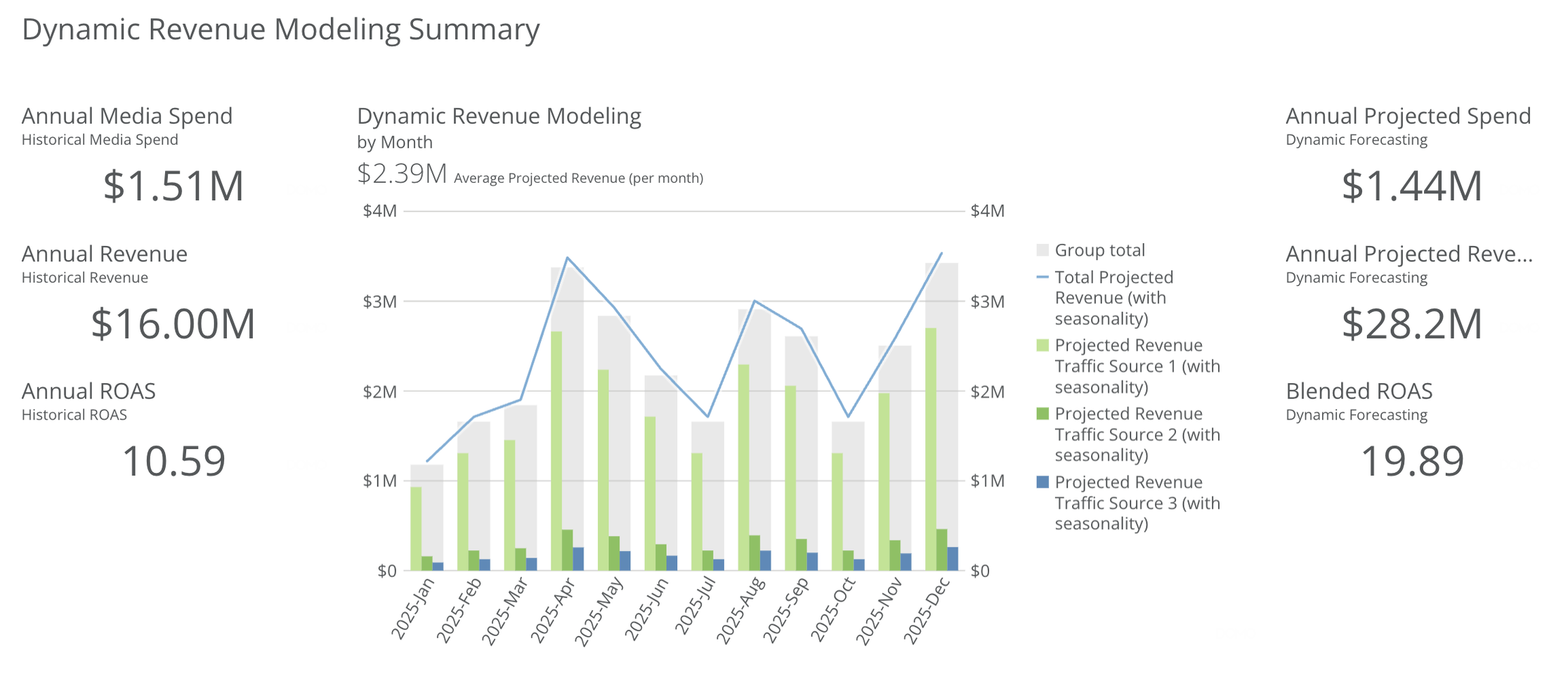
Task: Click the right axis $3M label
Action: (x=988, y=302)
